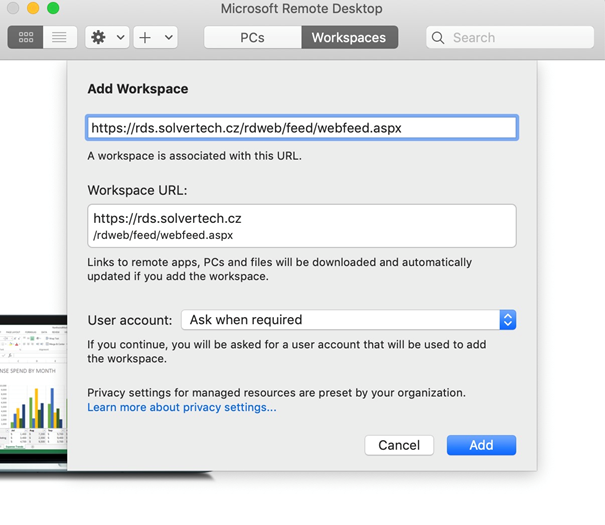Screen dimensions: 605x525
Task: Switch to list view icon
Action: (x=59, y=37)
